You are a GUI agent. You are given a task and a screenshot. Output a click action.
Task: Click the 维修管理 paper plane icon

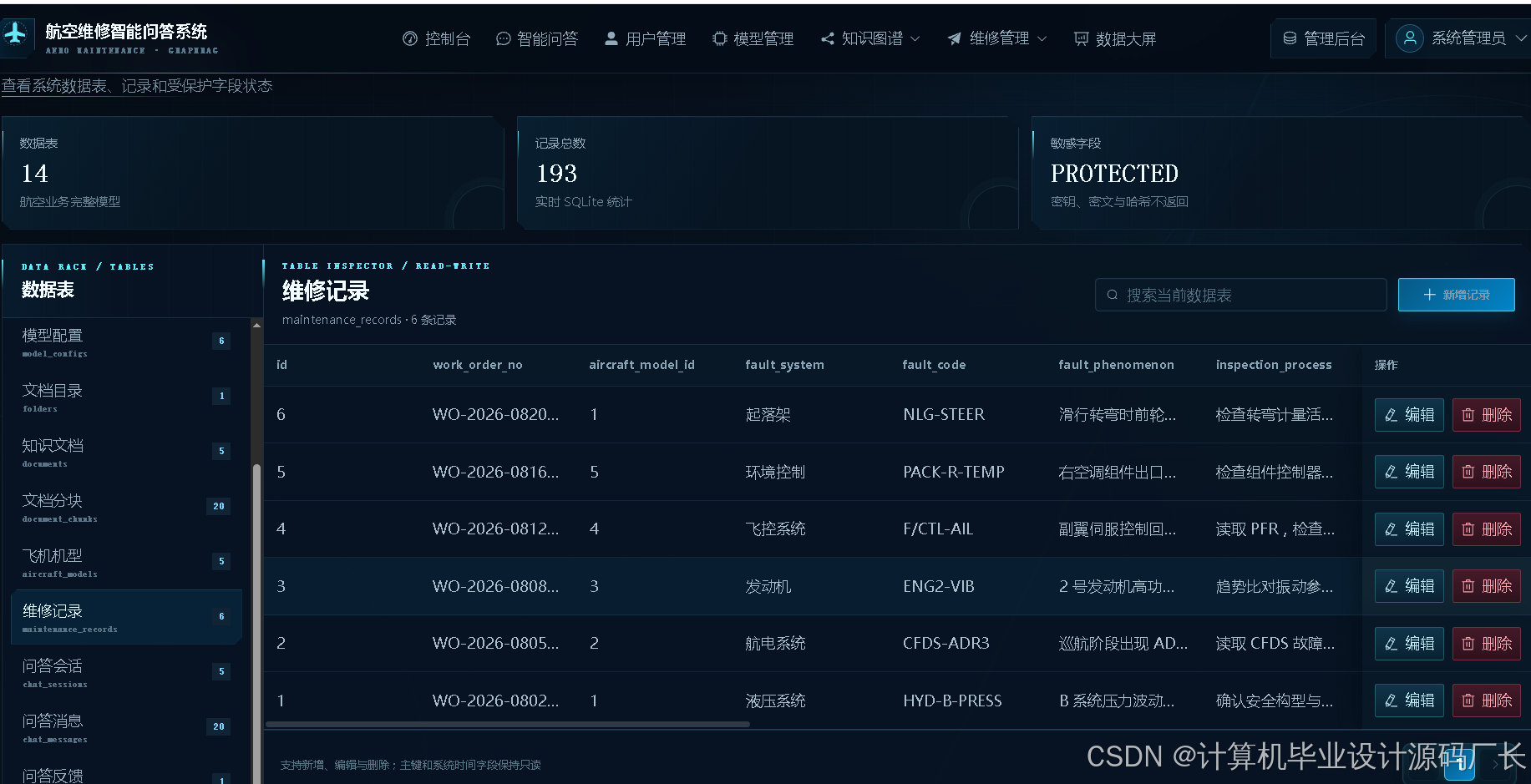coord(955,38)
